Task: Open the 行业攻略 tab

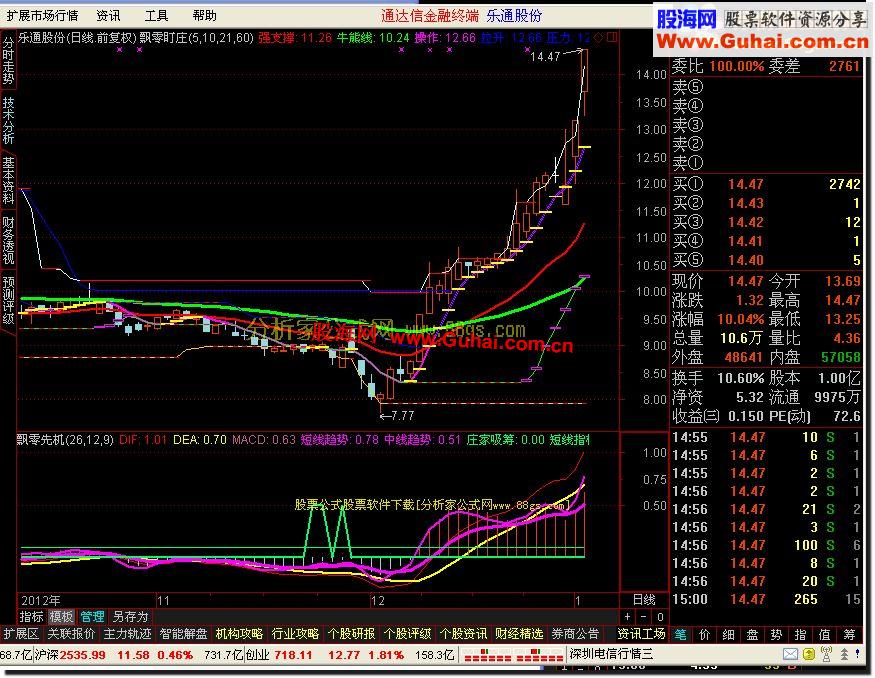Action: pos(295,634)
